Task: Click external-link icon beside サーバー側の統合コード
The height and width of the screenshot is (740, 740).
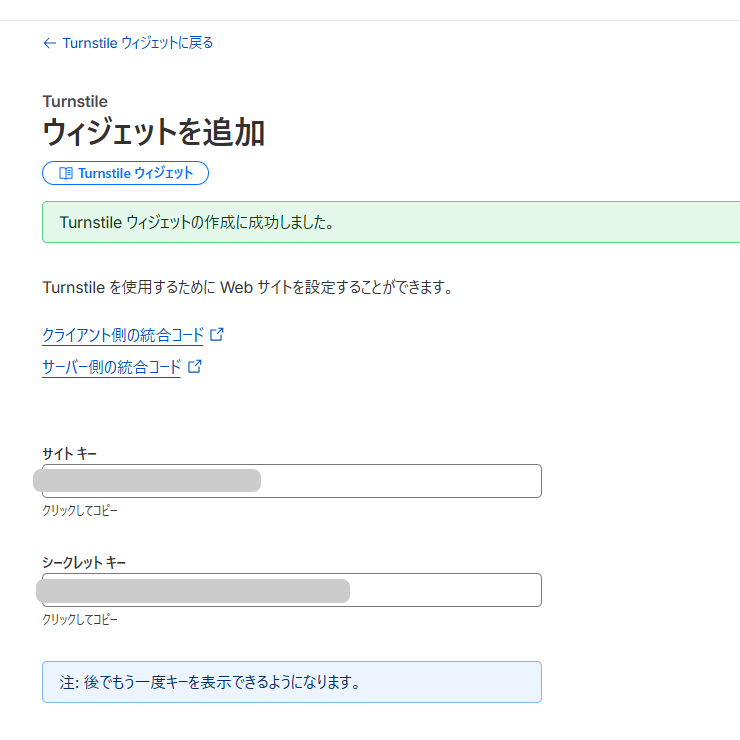Action: tap(195, 366)
